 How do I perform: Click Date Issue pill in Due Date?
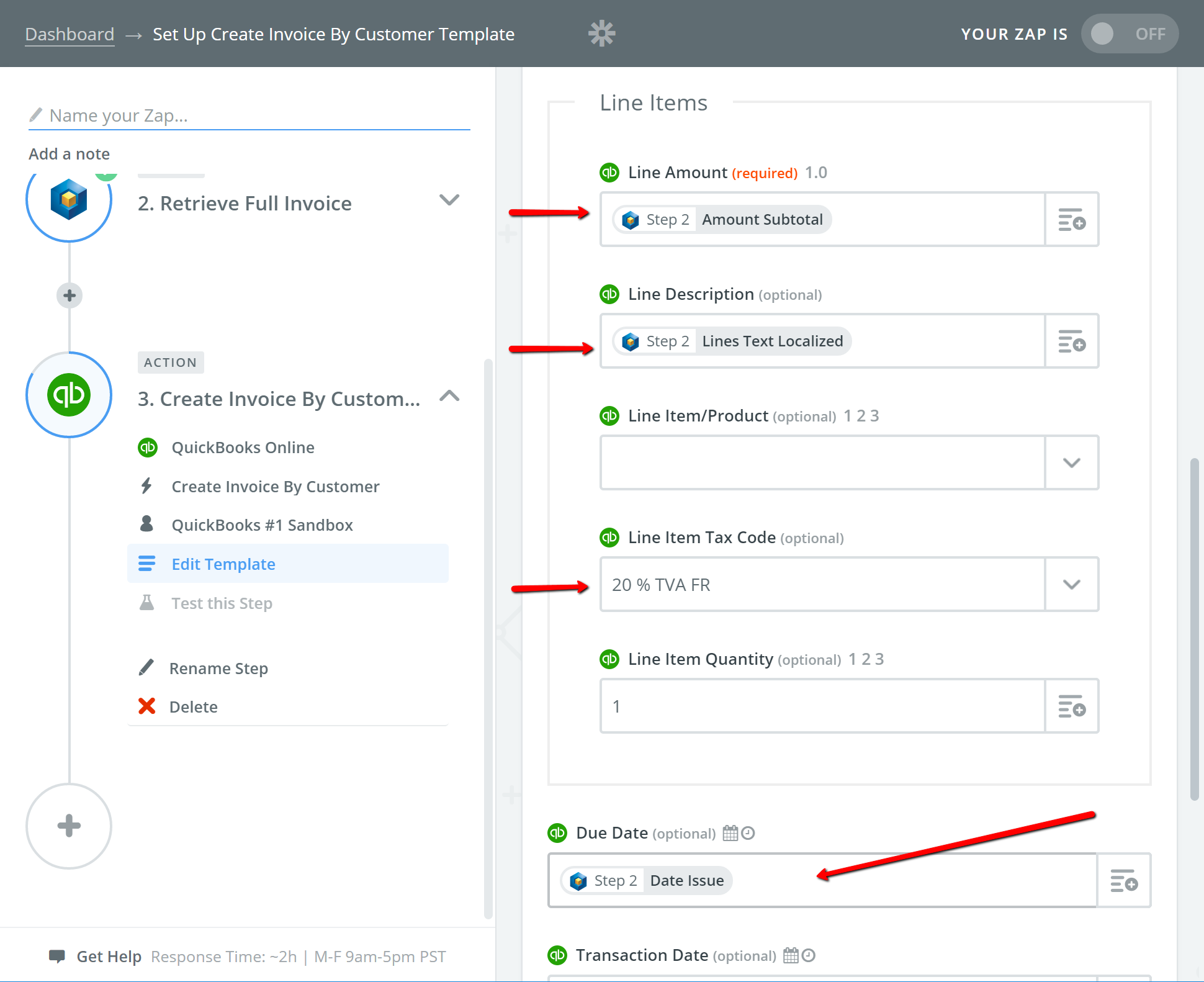(646, 880)
